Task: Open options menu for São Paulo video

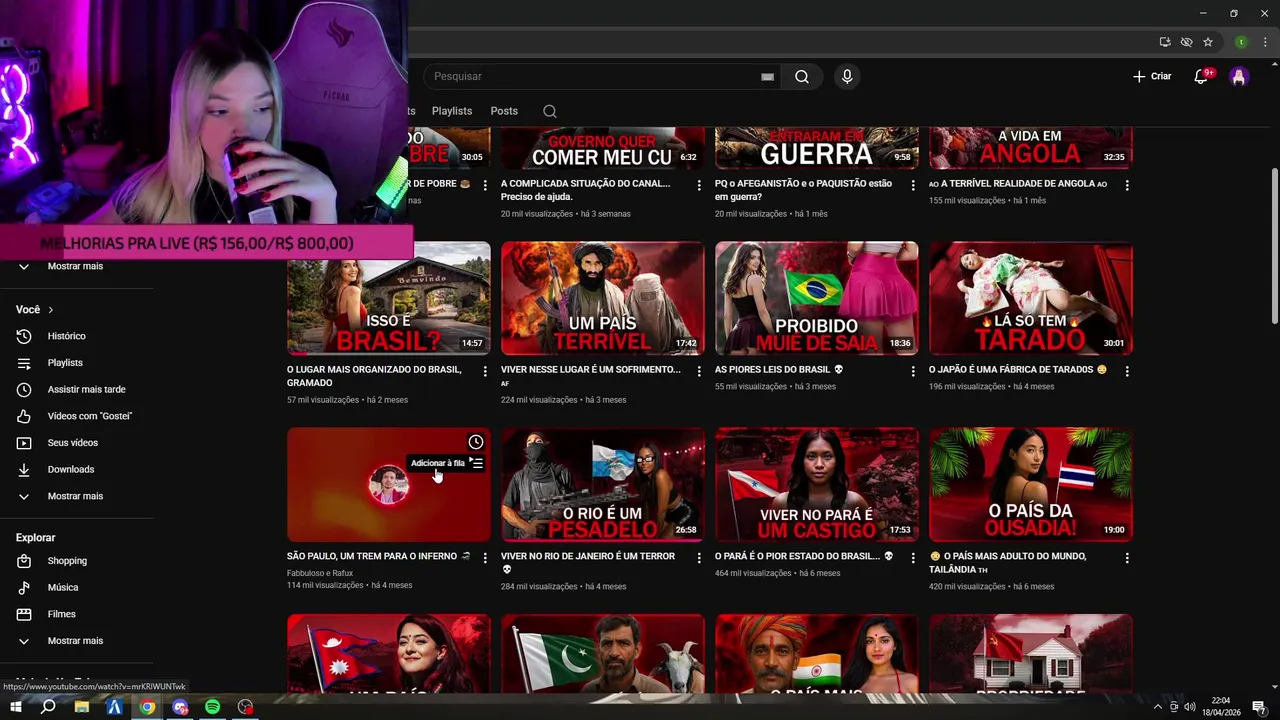Action: (485, 557)
